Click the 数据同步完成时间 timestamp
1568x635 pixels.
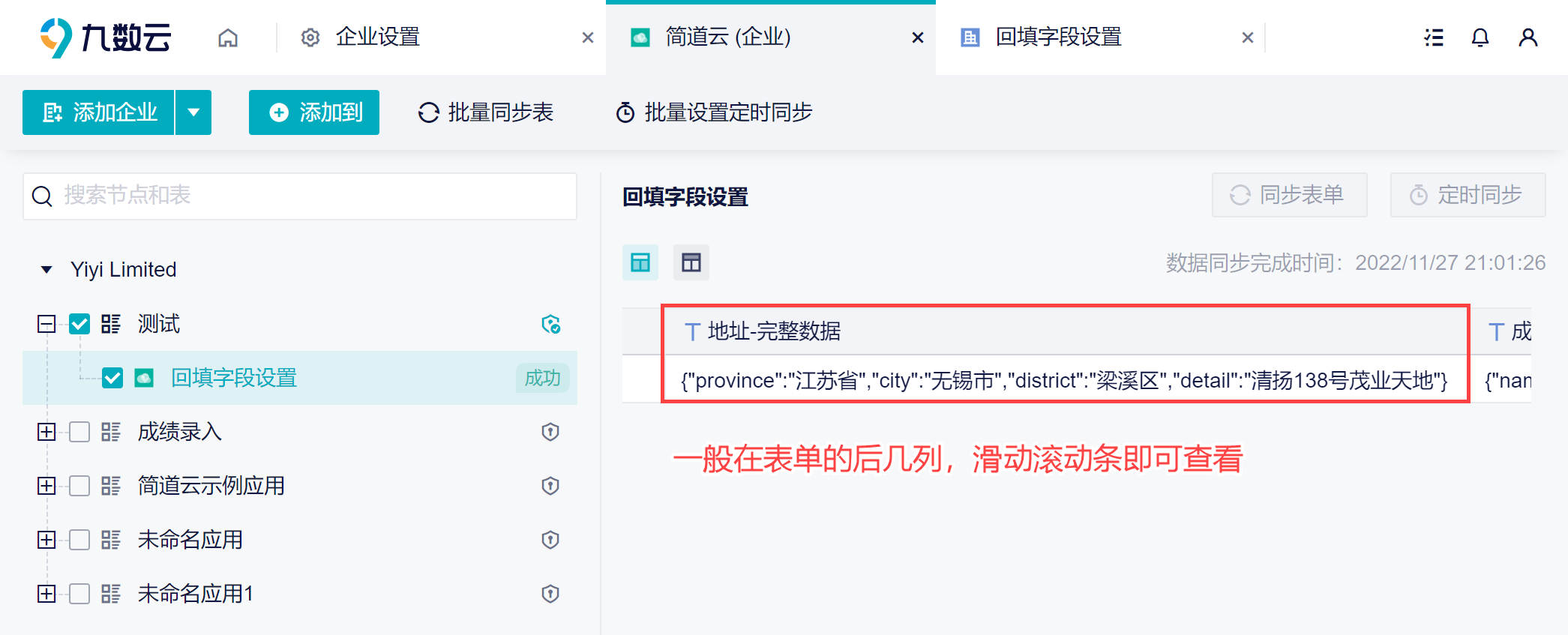[x=1356, y=262]
